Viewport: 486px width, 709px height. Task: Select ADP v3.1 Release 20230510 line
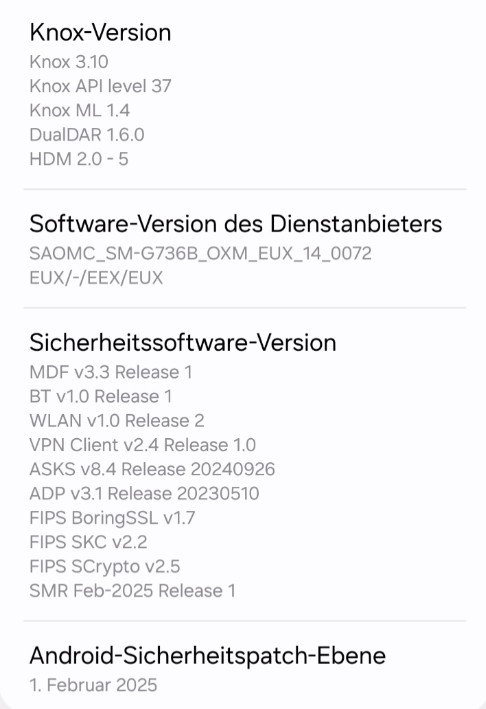tap(144, 493)
